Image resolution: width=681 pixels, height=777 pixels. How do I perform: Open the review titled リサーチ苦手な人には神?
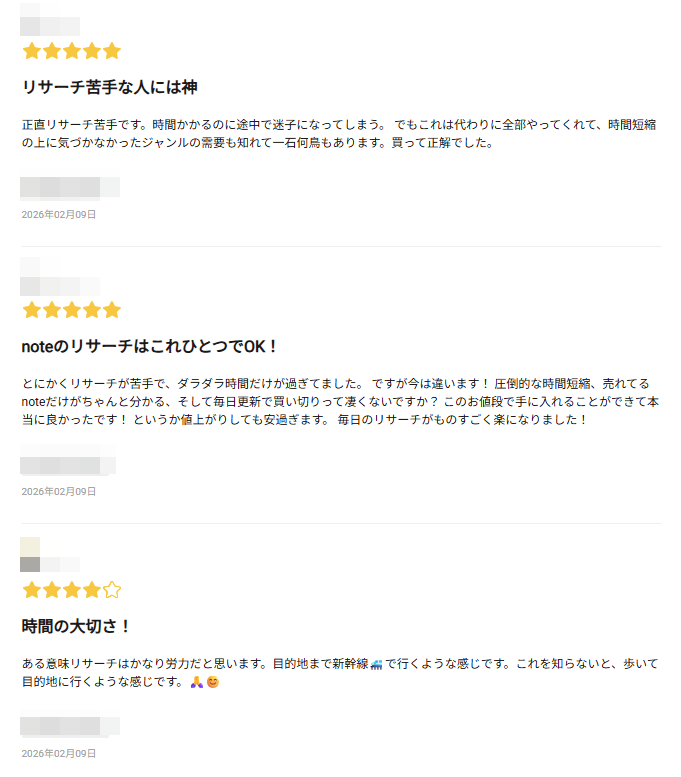pyautogui.click(x=110, y=87)
